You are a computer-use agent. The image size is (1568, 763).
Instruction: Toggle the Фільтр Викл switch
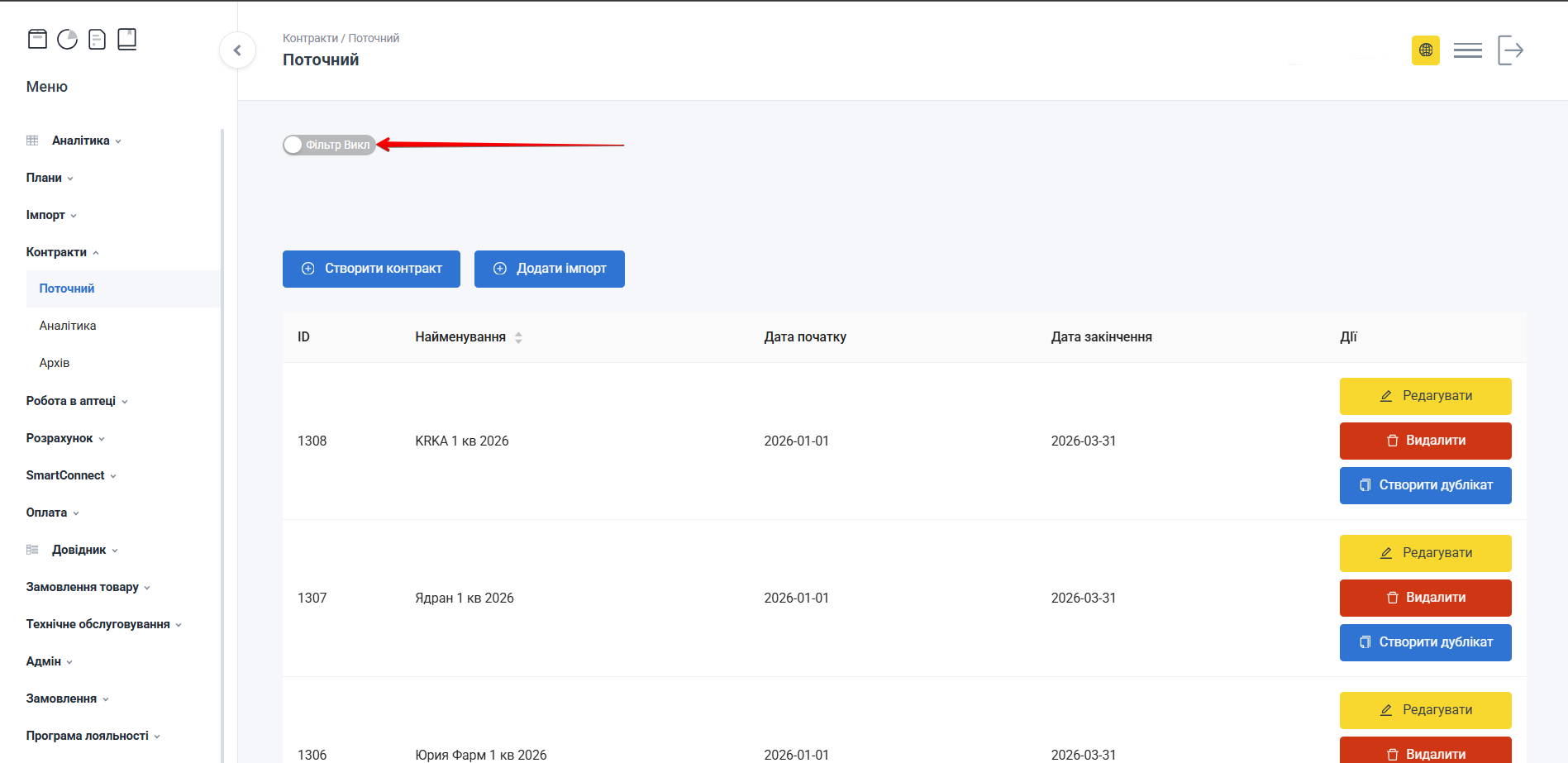[329, 145]
